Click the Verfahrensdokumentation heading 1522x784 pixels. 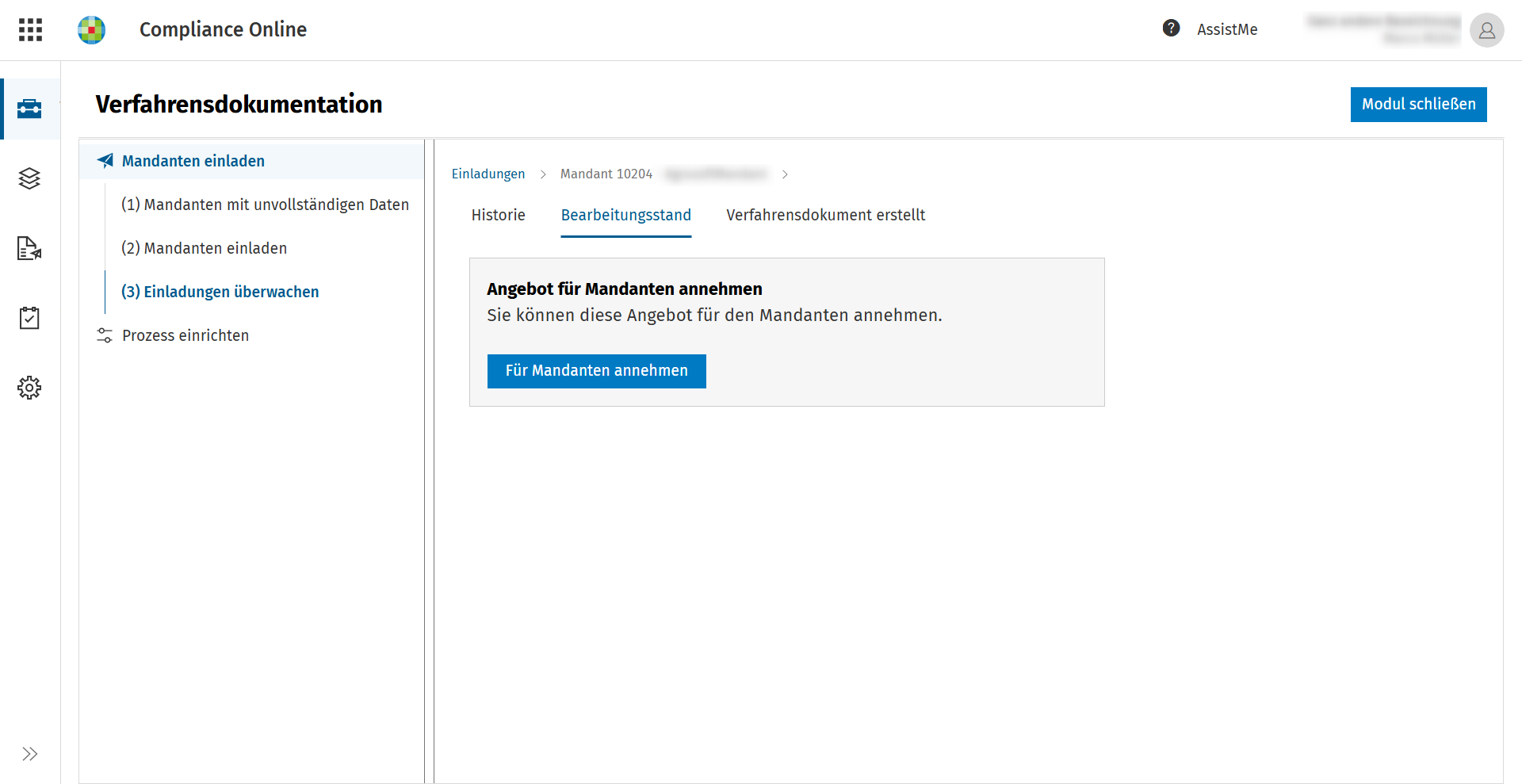pos(239,104)
